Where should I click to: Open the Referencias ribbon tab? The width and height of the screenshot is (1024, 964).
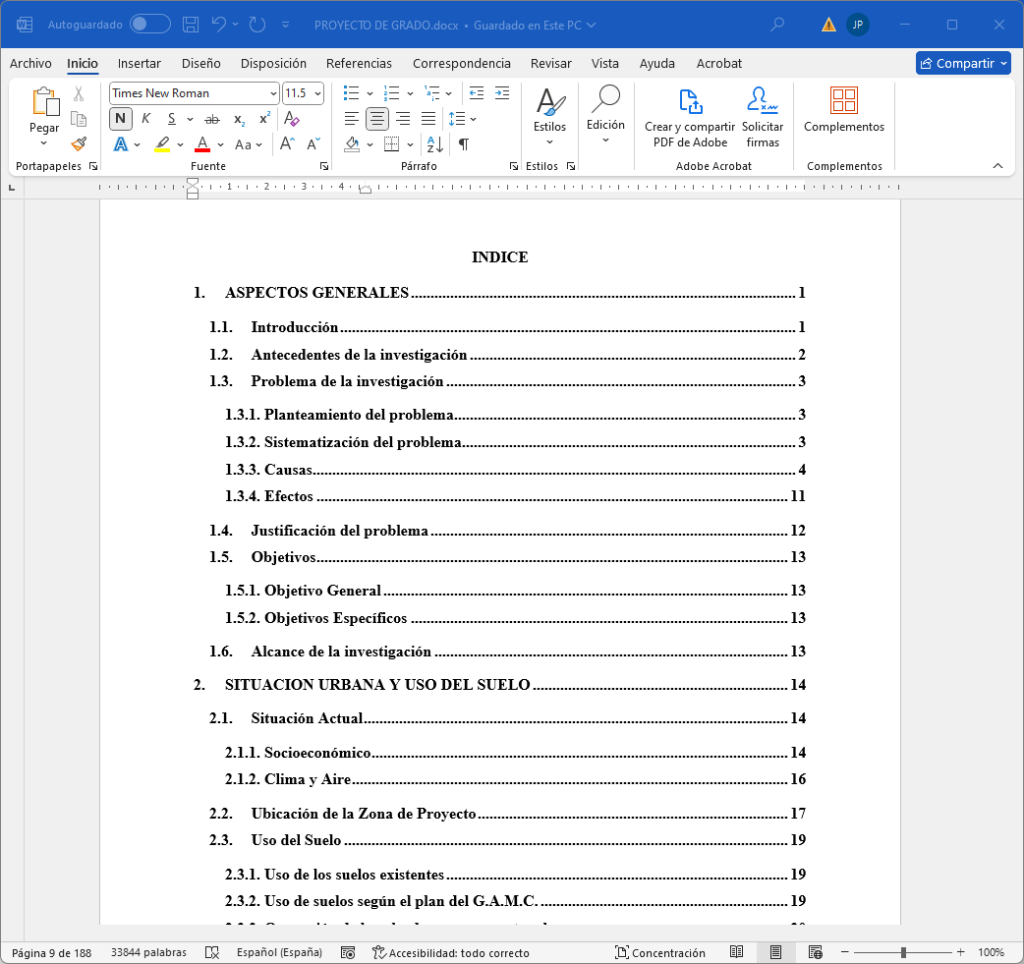[x=359, y=63]
